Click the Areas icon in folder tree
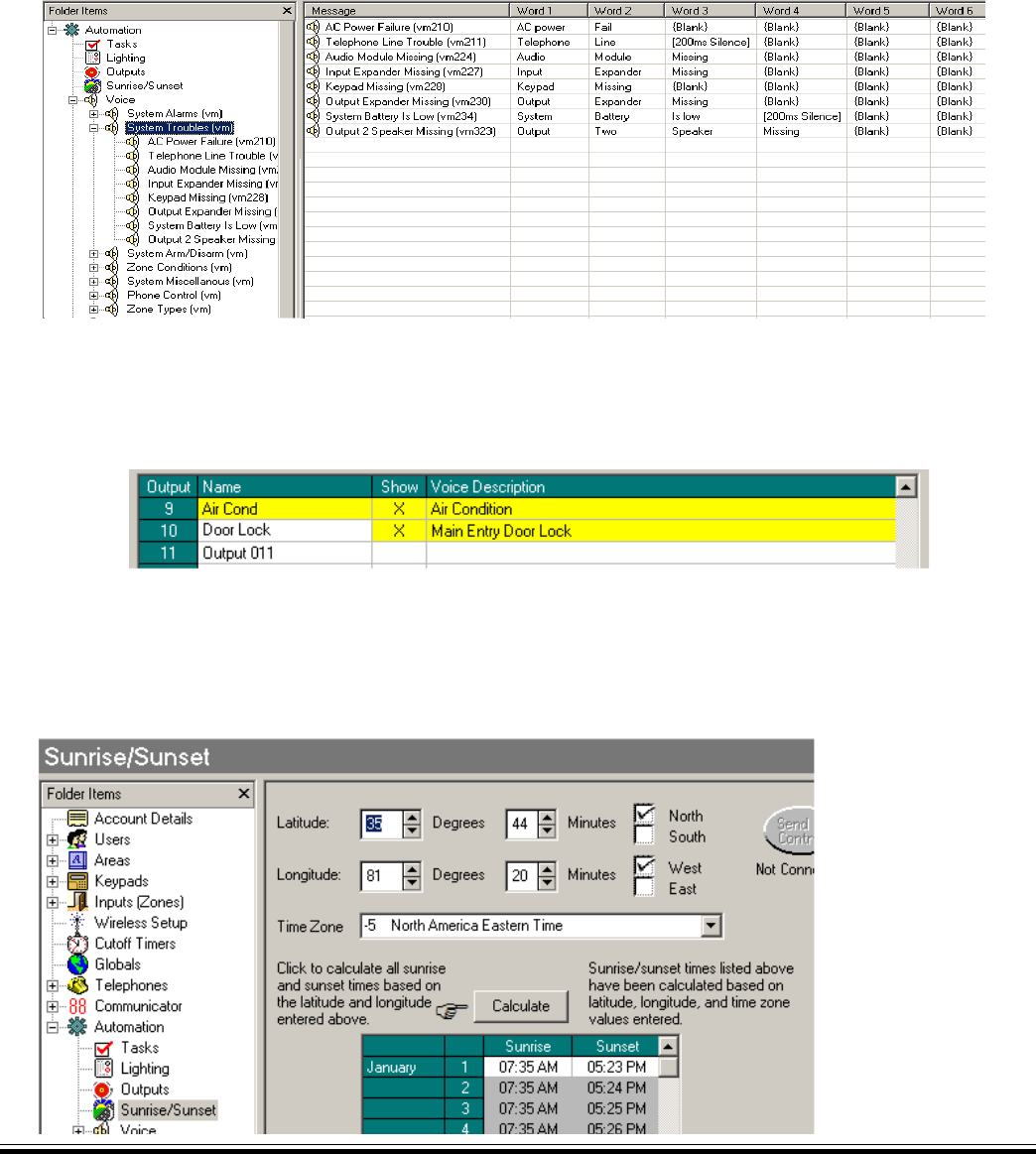This screenshot has height=1154, width=1036. (x=77, y=860)
